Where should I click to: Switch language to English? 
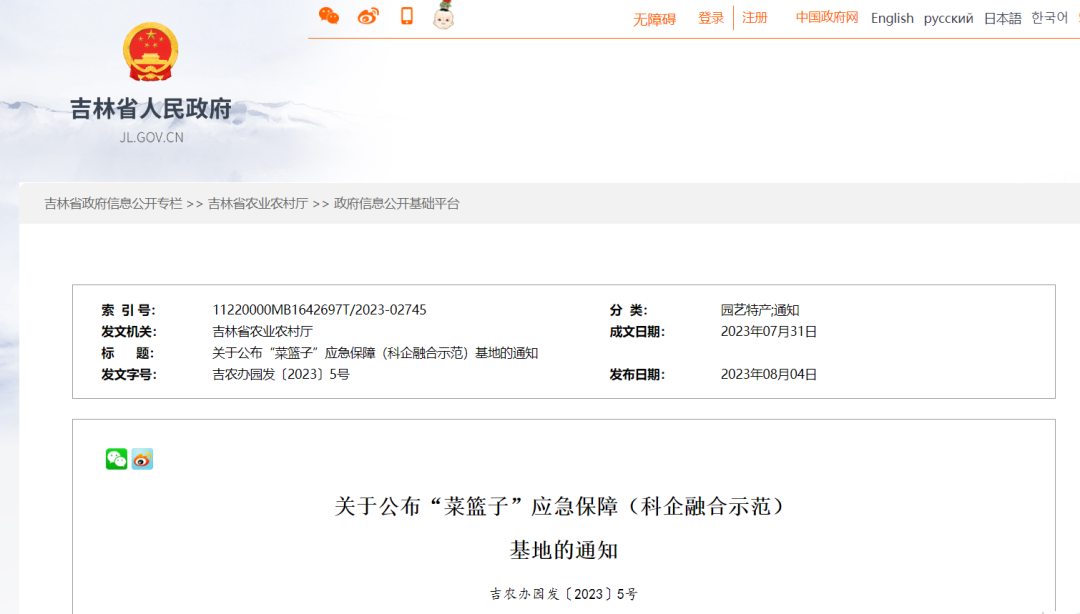(892, 18)
